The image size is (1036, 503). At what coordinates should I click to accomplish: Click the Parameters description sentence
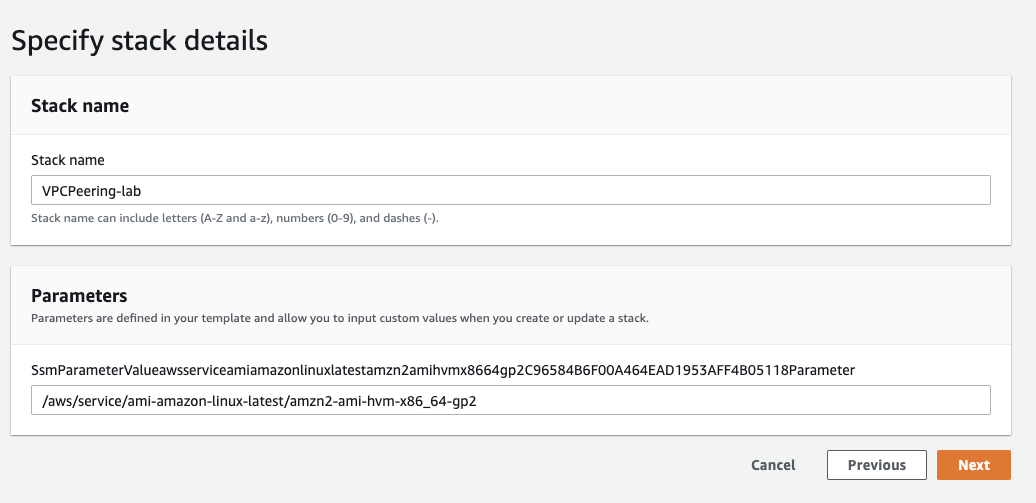tap(340, 318)
